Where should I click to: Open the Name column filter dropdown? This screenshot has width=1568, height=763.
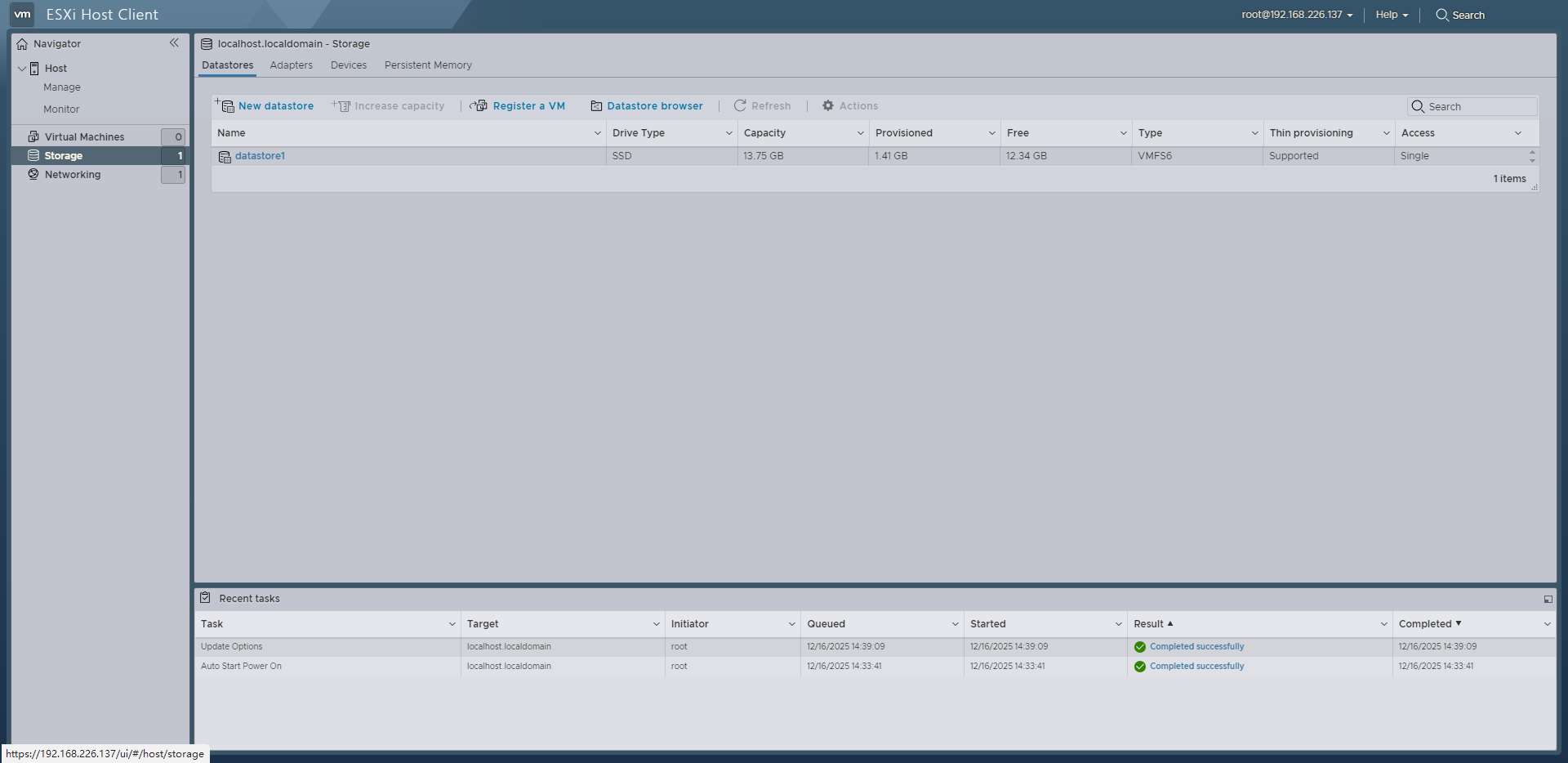597,132
